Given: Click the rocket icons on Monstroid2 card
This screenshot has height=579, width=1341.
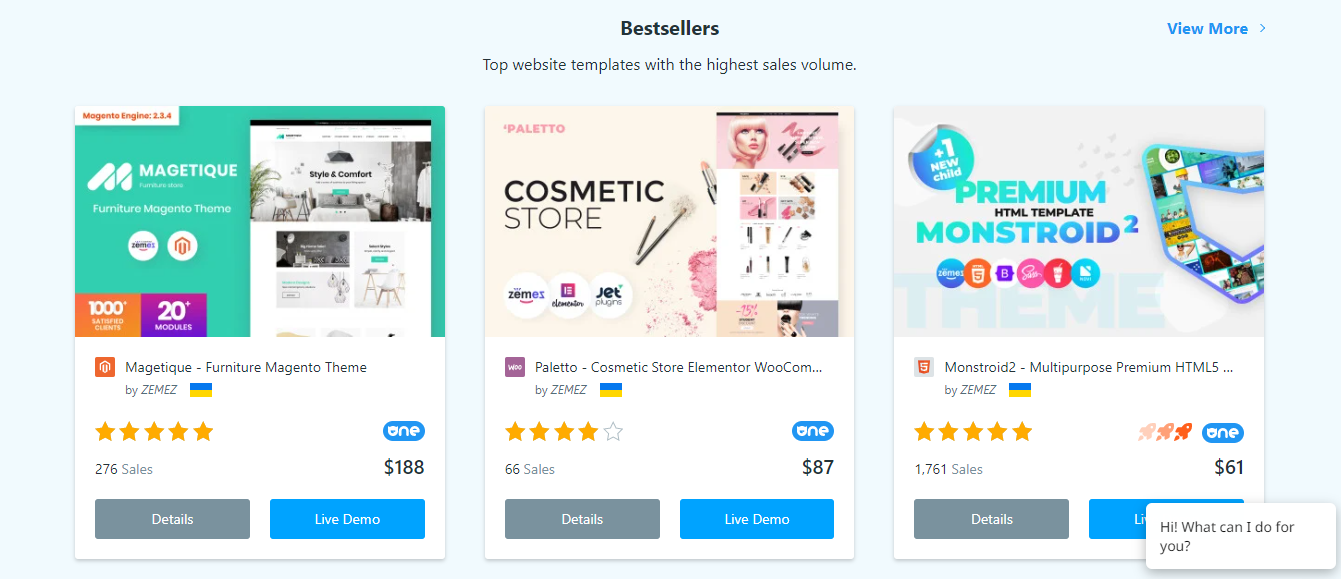Looking at the screenshot, I should tap(1165, 433).
